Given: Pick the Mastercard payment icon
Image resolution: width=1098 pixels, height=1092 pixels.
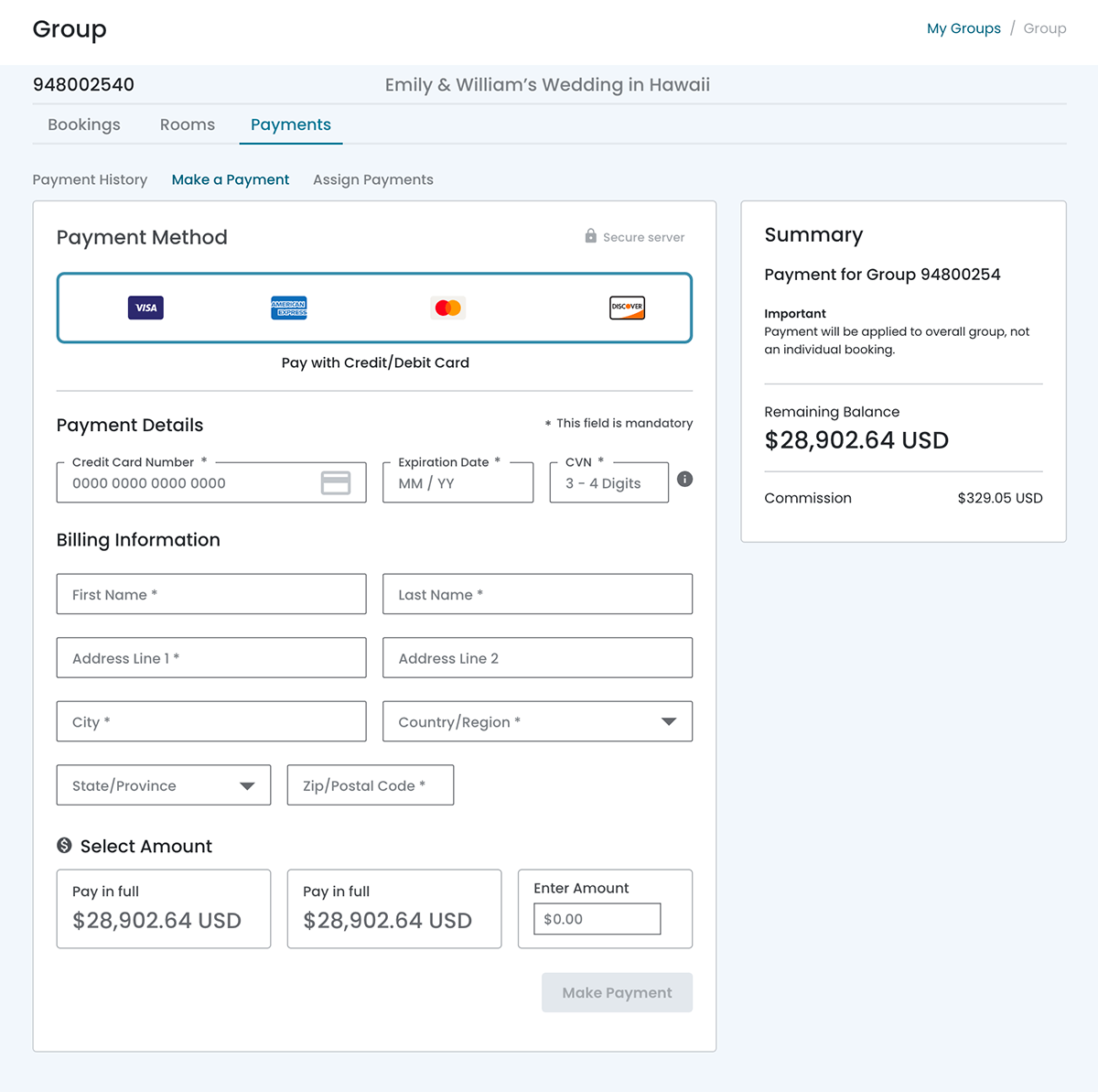Looking at the screenshot, I should point(447,308).
